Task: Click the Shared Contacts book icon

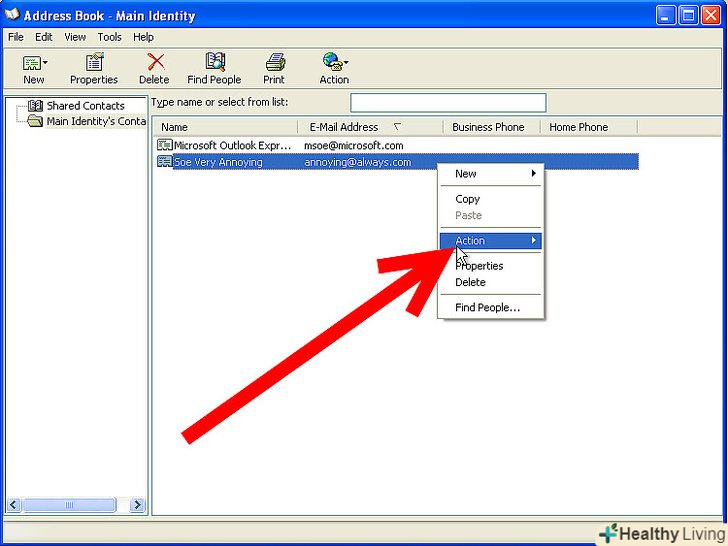Action: [x=35, y=106]
